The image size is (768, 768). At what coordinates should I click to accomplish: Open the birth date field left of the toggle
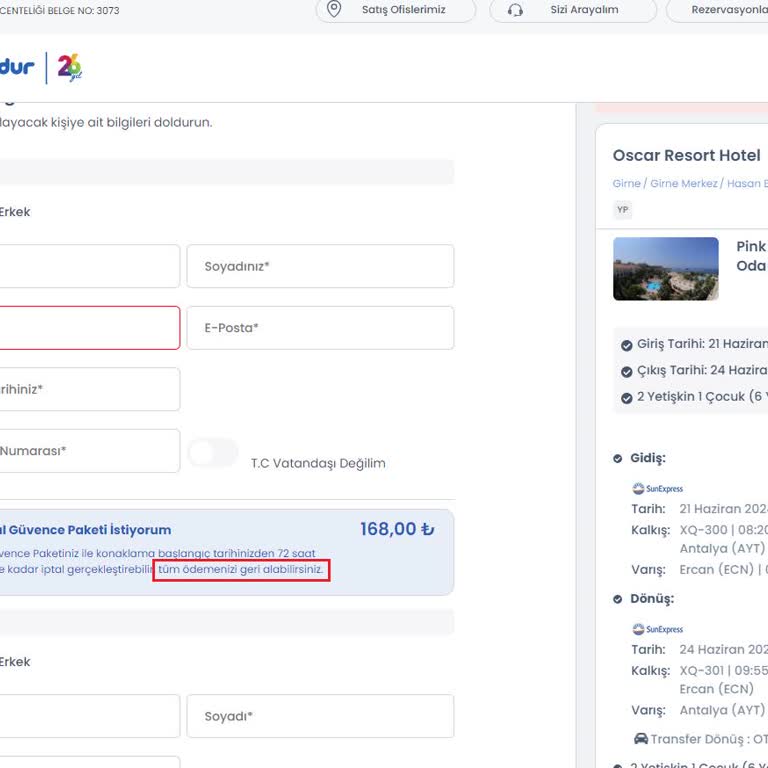[88, 389]
